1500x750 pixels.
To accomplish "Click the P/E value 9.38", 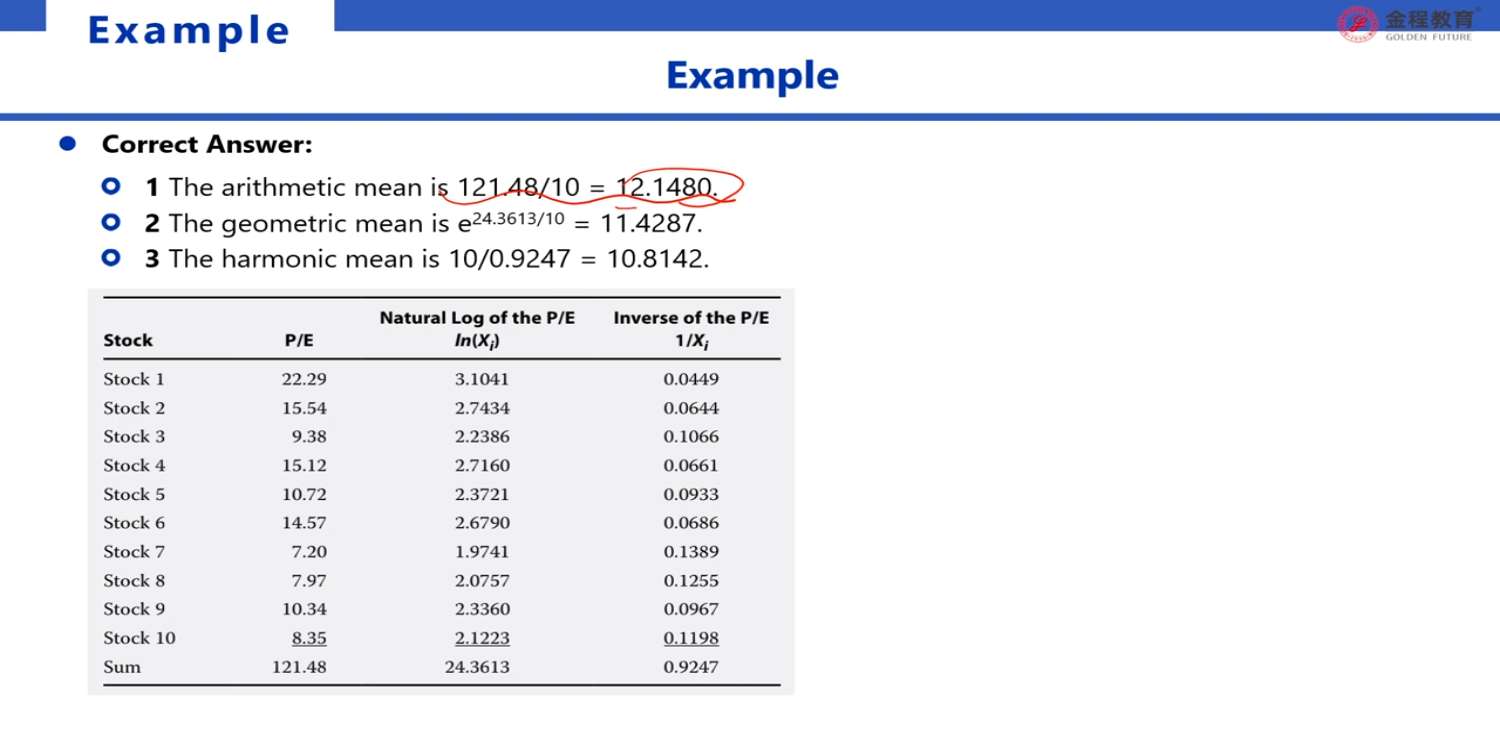I will pyautogui.click(x=309, y=436).
